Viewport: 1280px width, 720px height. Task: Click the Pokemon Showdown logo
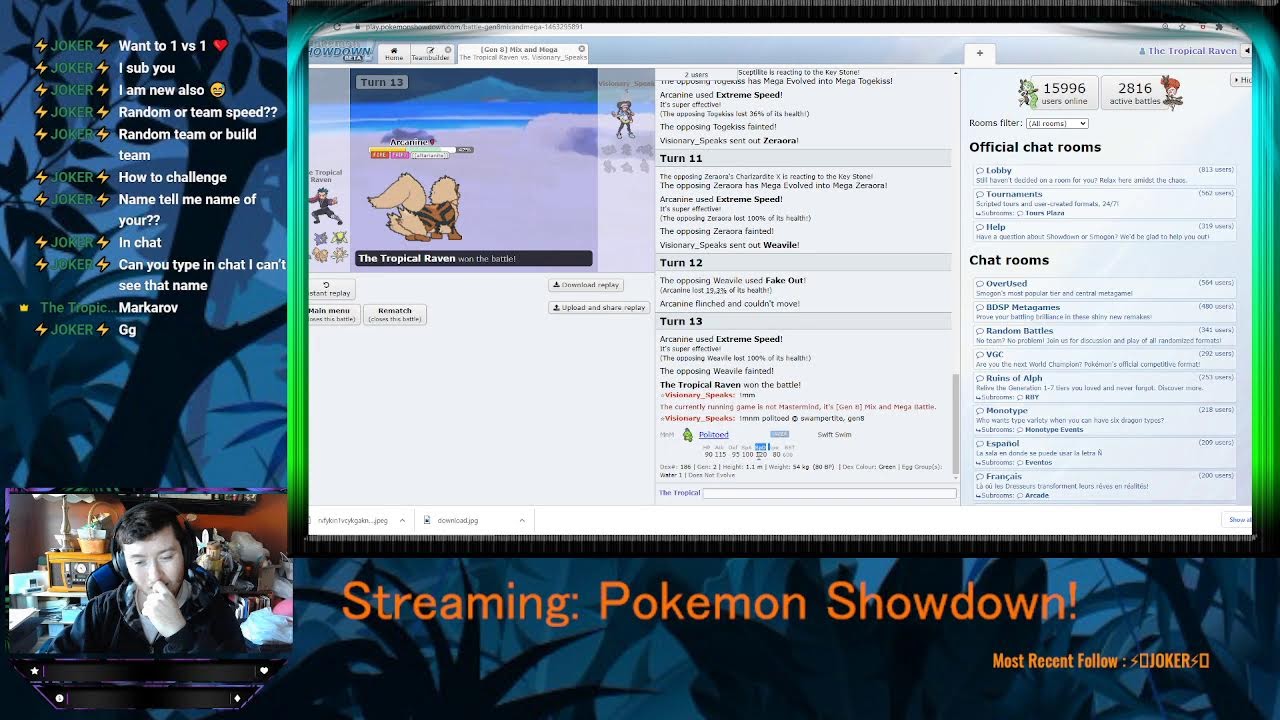341,51
